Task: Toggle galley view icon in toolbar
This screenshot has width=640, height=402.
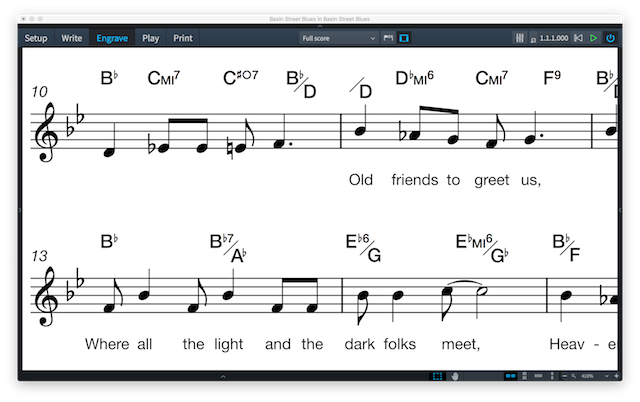Action: pos(388,38)
